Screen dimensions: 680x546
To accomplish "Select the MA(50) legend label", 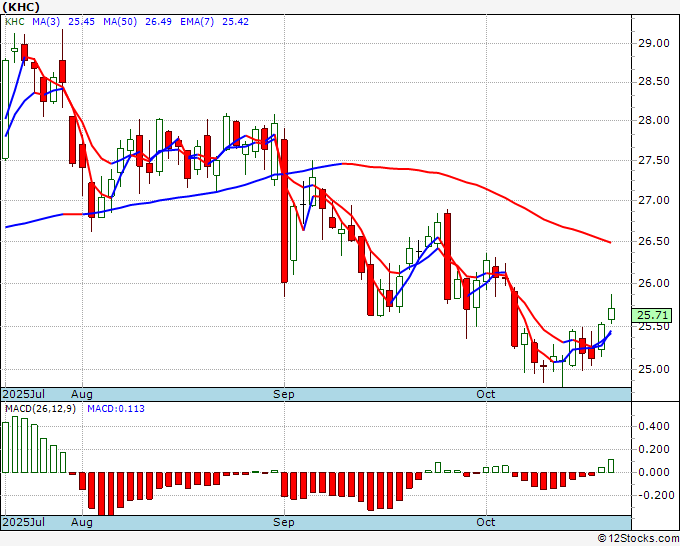I will 120,22.
